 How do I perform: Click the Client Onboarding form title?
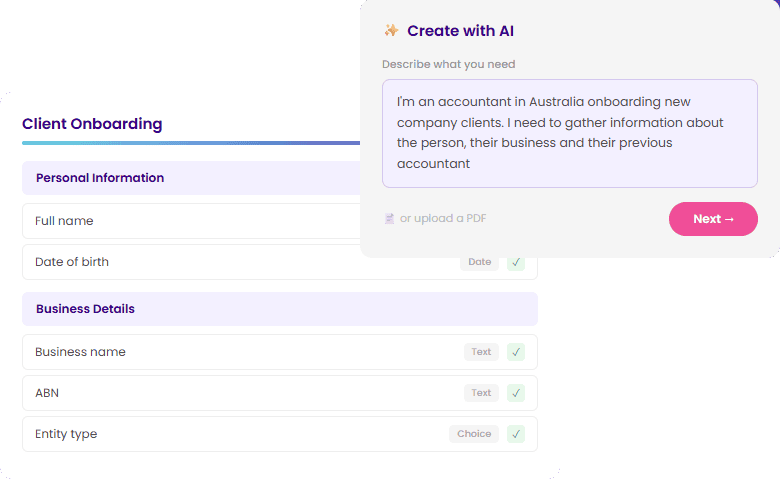click(92, 125)
